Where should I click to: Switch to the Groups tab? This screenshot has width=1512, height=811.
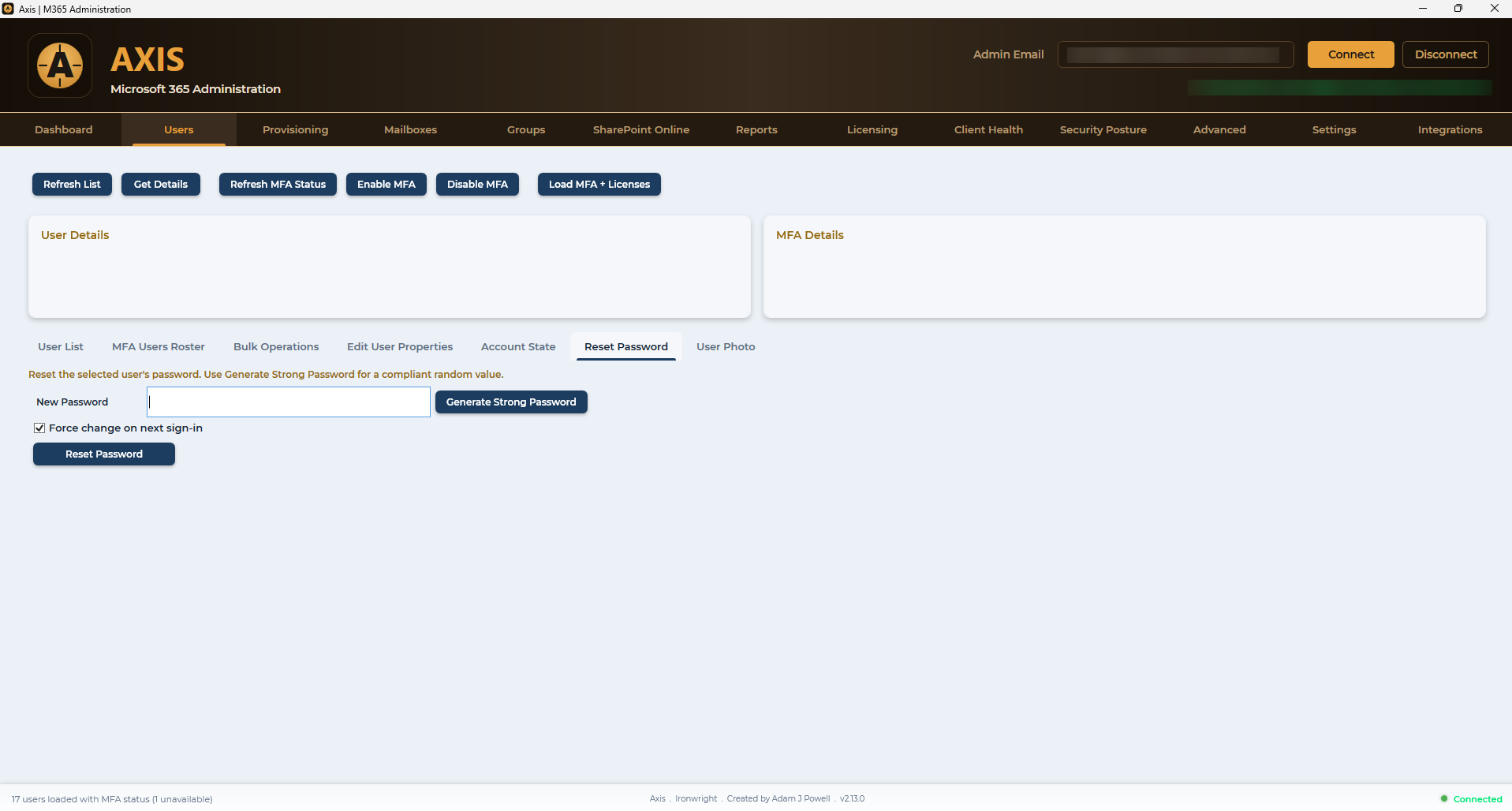pos(526,129)
